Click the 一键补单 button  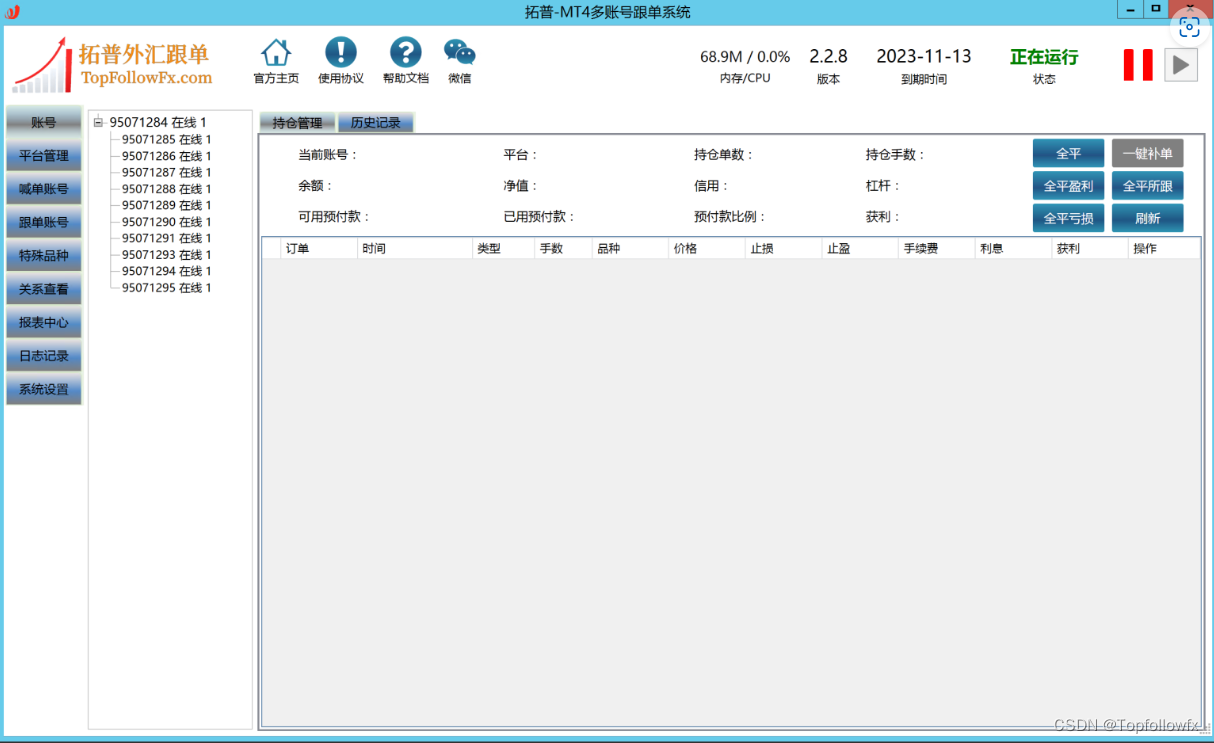[1148, 153]
